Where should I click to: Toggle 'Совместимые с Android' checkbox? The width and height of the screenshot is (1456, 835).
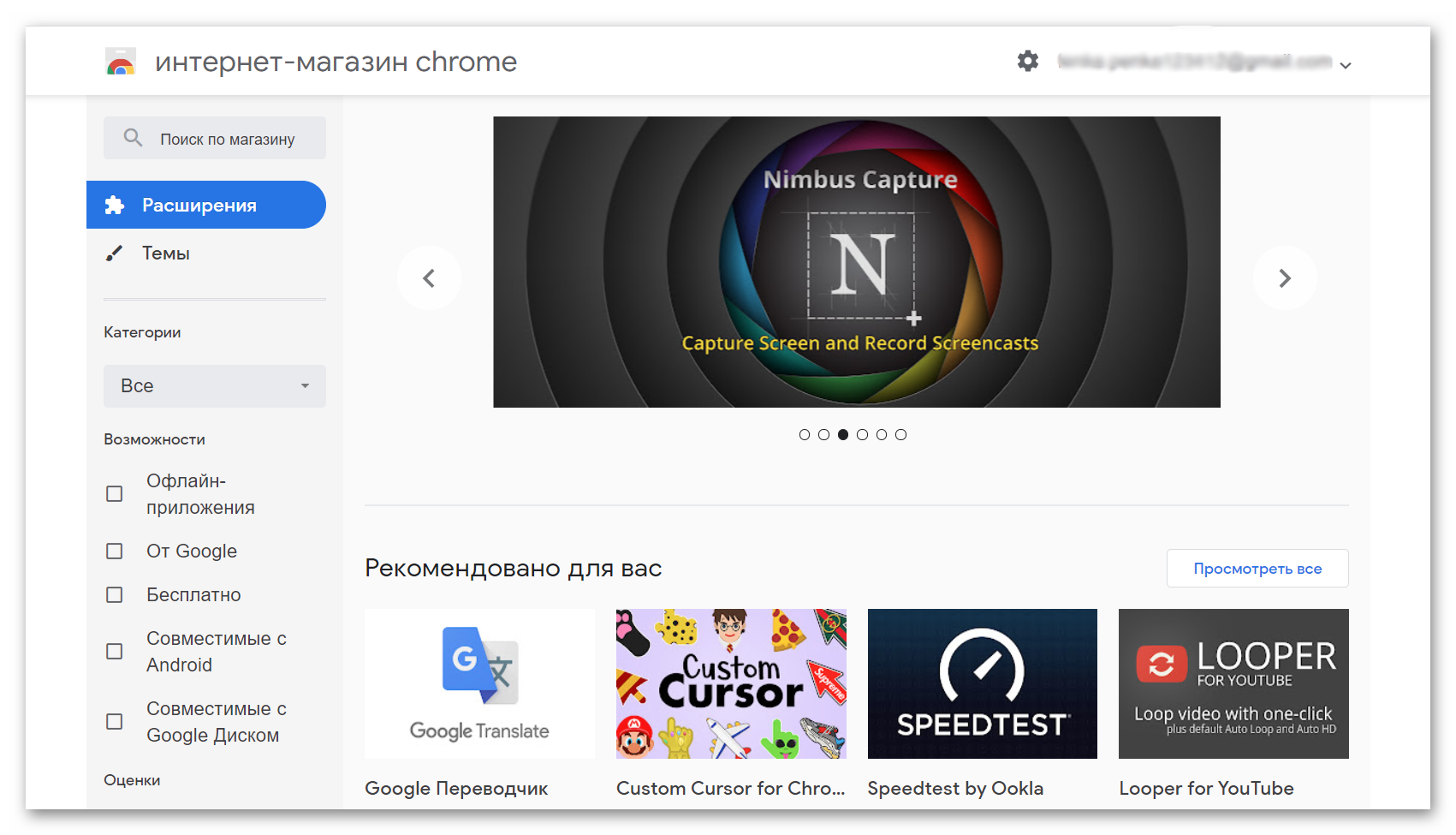(114, 652)
